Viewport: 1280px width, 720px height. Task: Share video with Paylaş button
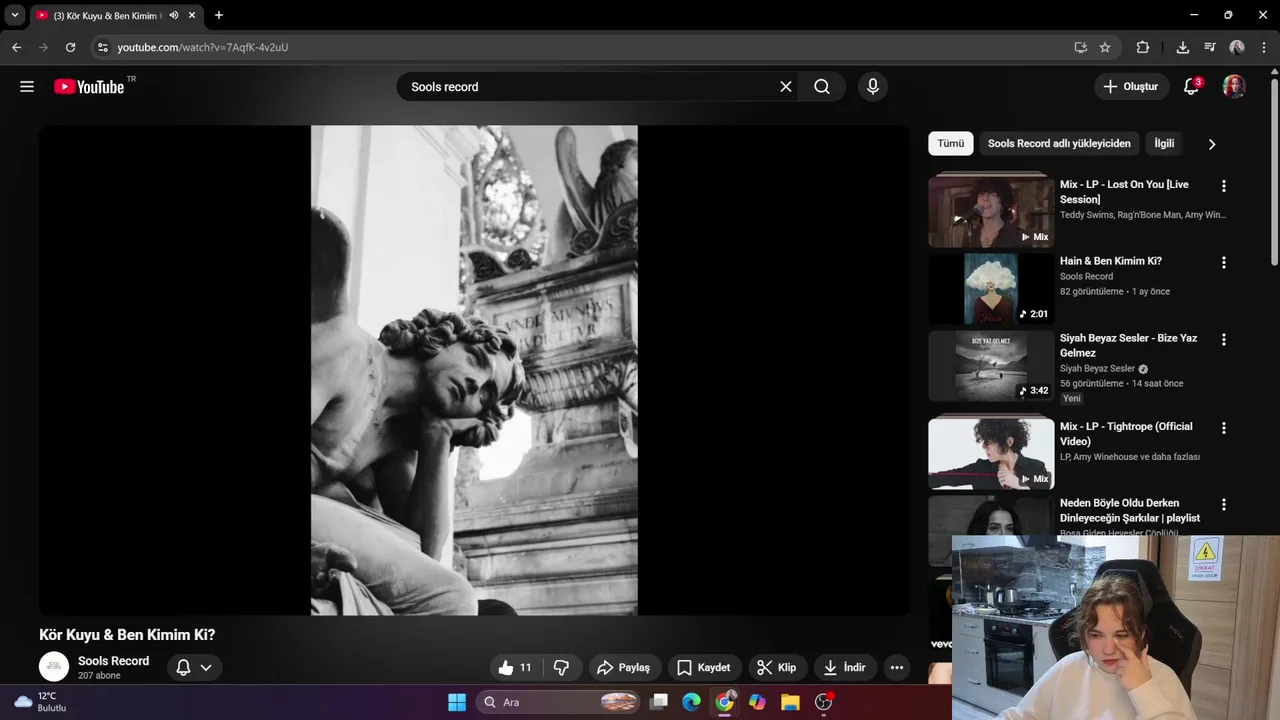pyautogui.click(x=623, y=668)
